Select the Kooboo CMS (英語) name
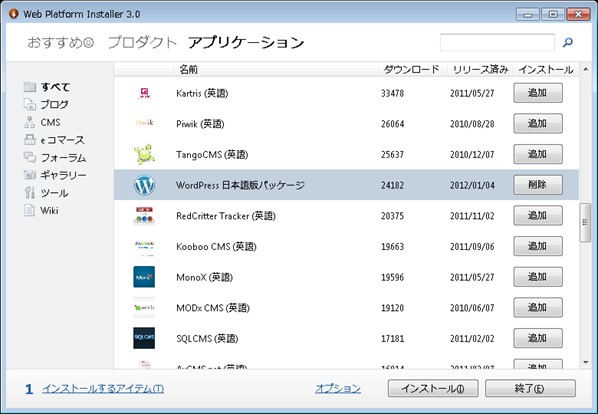Image resolution: width=598 pixels, height=414 pixels. (216, 247)
